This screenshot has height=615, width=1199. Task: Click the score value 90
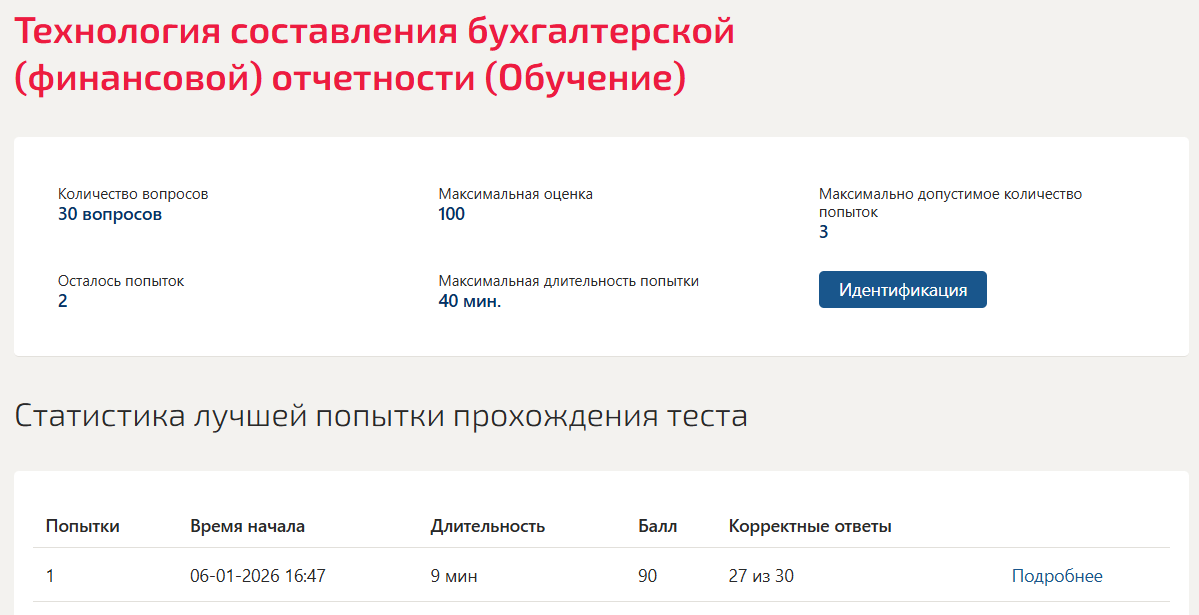[x=648, y=576]
